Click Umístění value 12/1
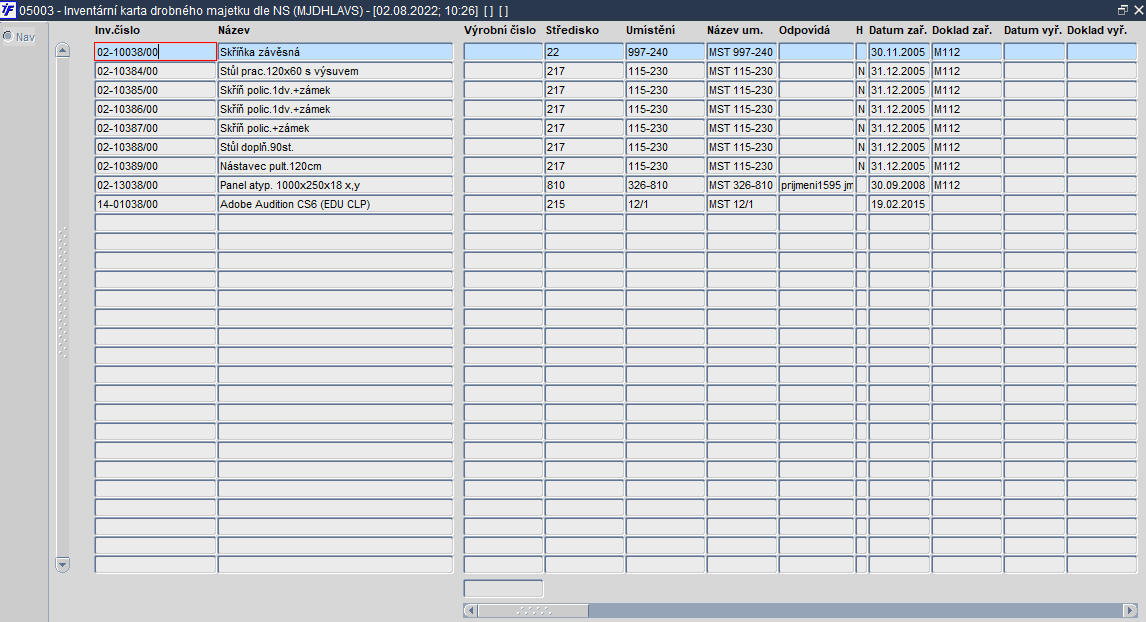Image resolution: width=1146 pixels, height=622 pixels. 665,204
